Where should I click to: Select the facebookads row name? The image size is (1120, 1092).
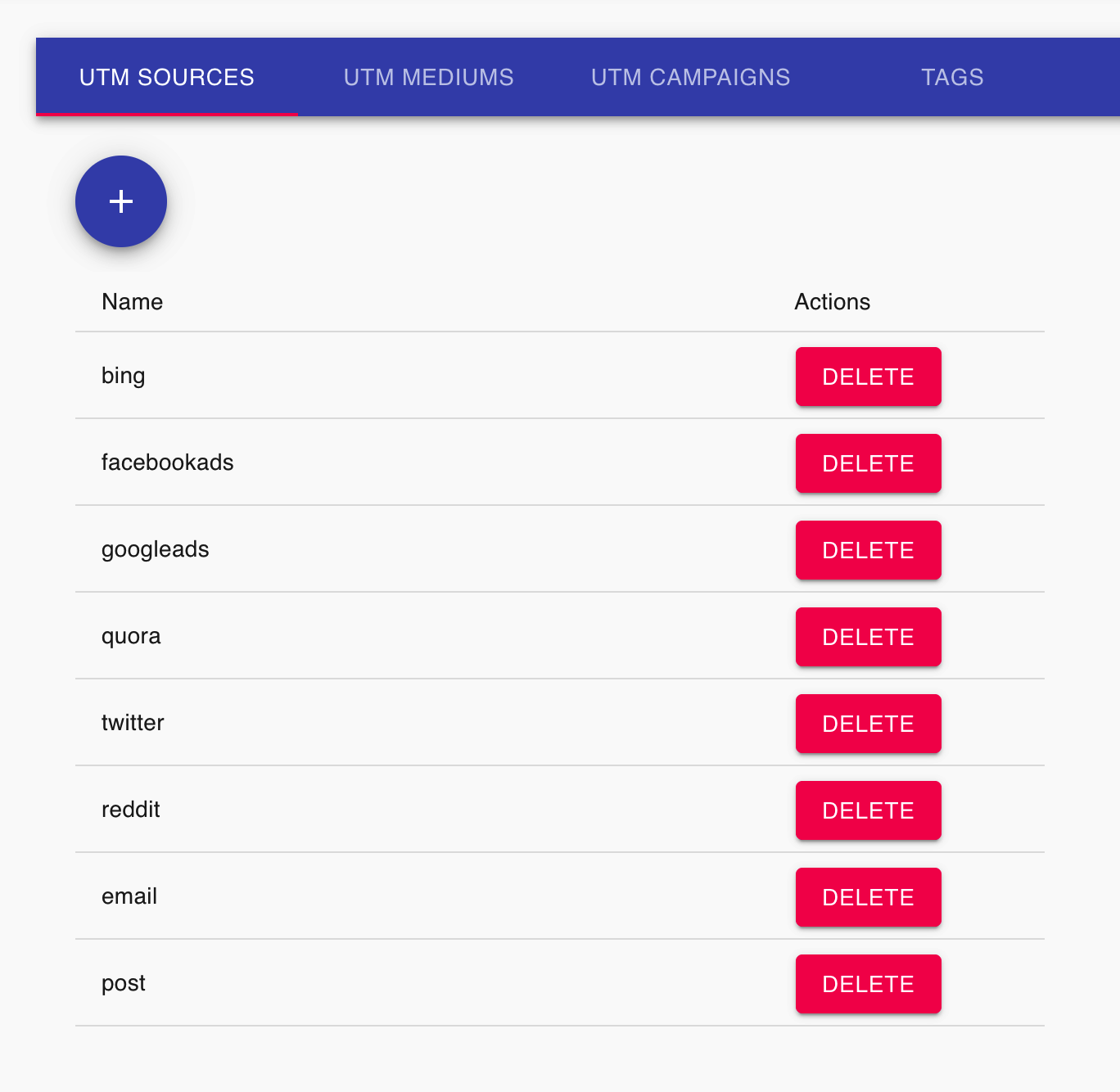[x=168, y=463]
